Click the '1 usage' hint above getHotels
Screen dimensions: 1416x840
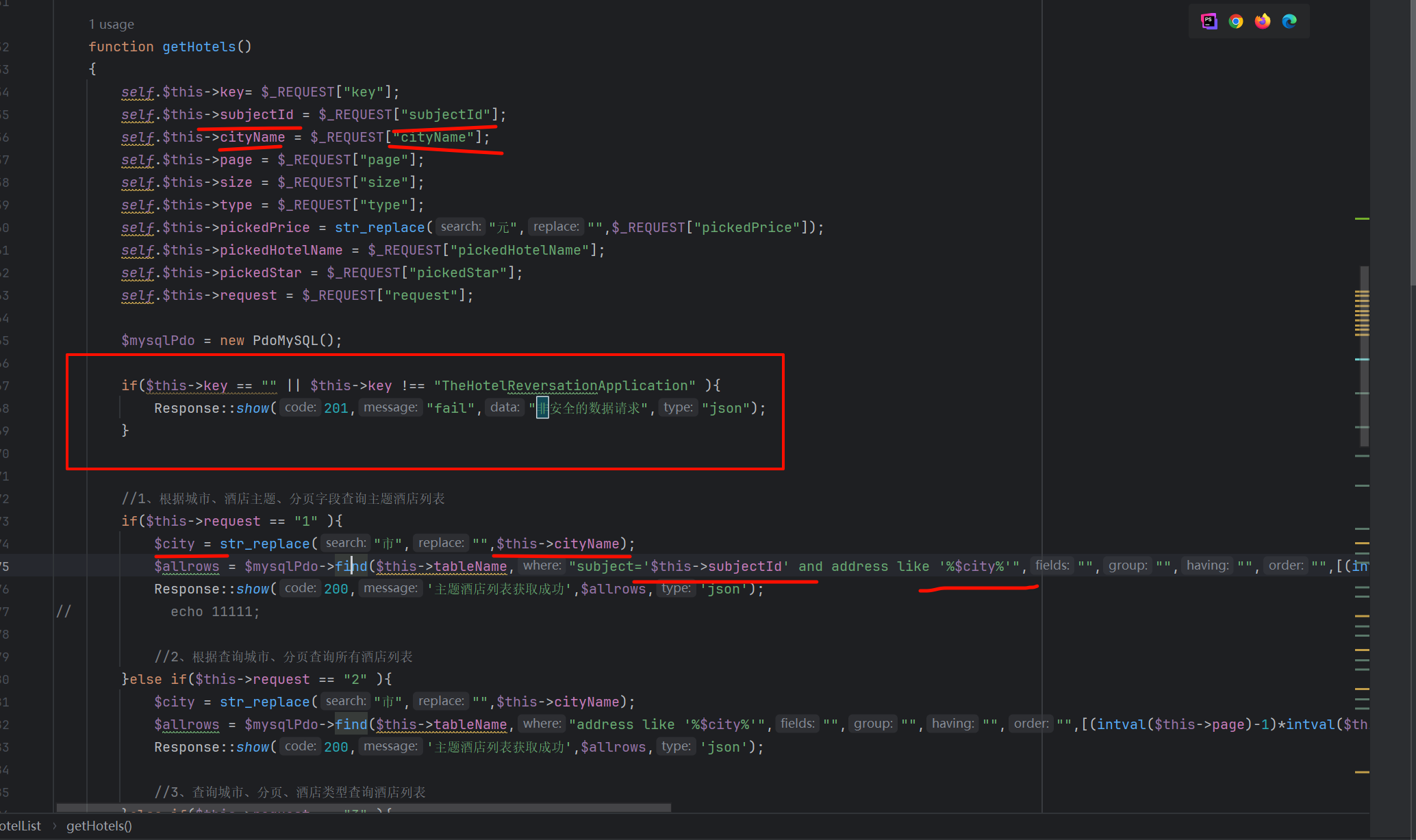(x=111, y=25)
